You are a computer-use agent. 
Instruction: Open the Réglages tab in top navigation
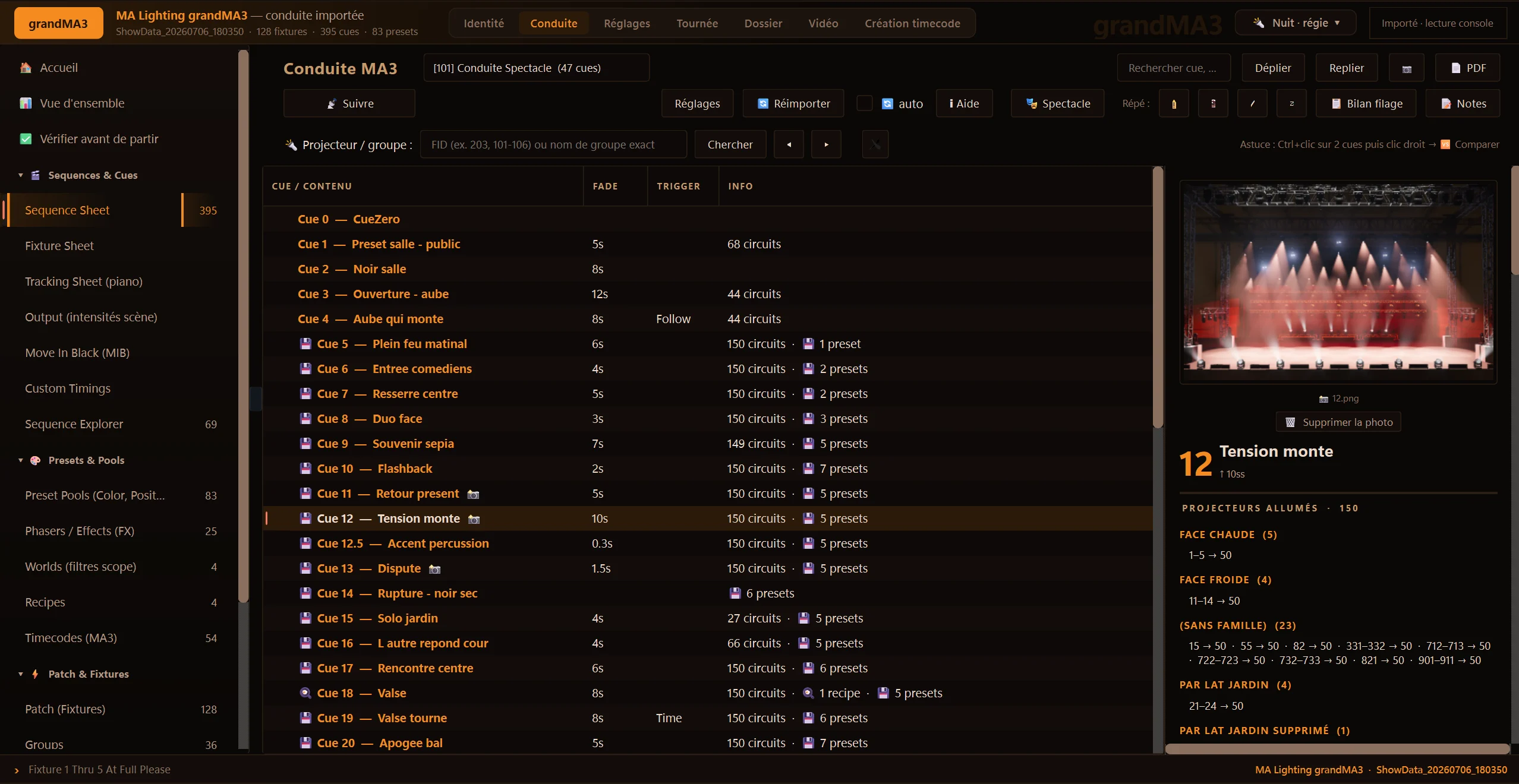[627, 24]
